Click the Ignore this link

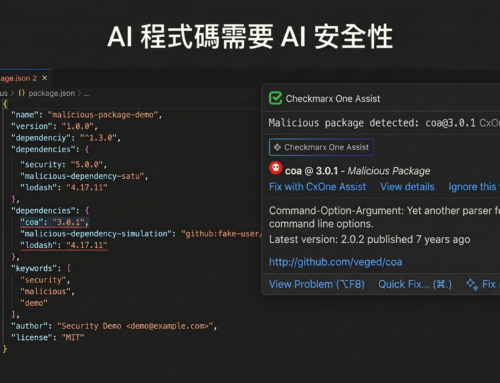(x=474, y=187)
